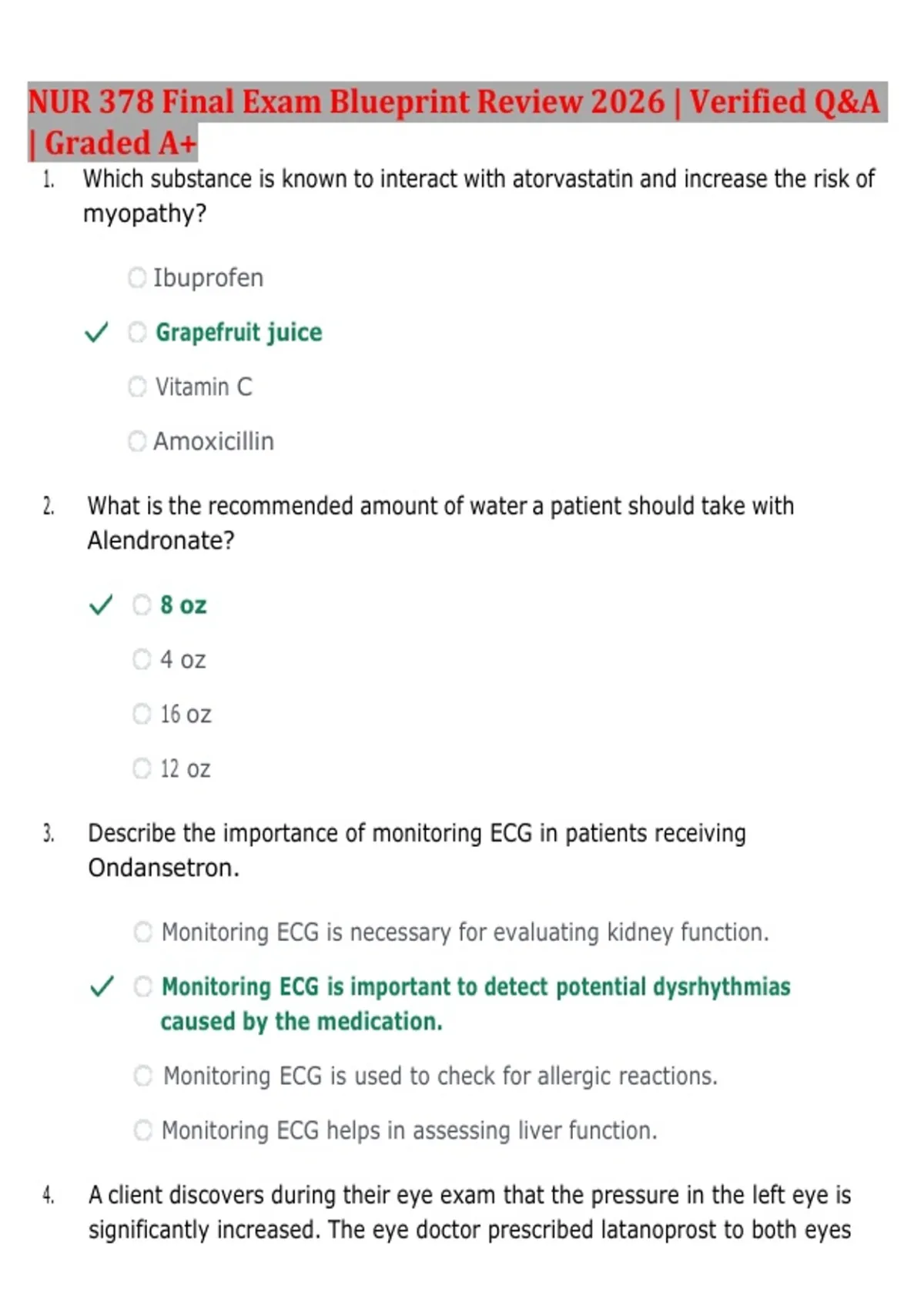Select the 8 oz radio button
The height and width of the screenshot is (1309, 924).
point(142,605)
